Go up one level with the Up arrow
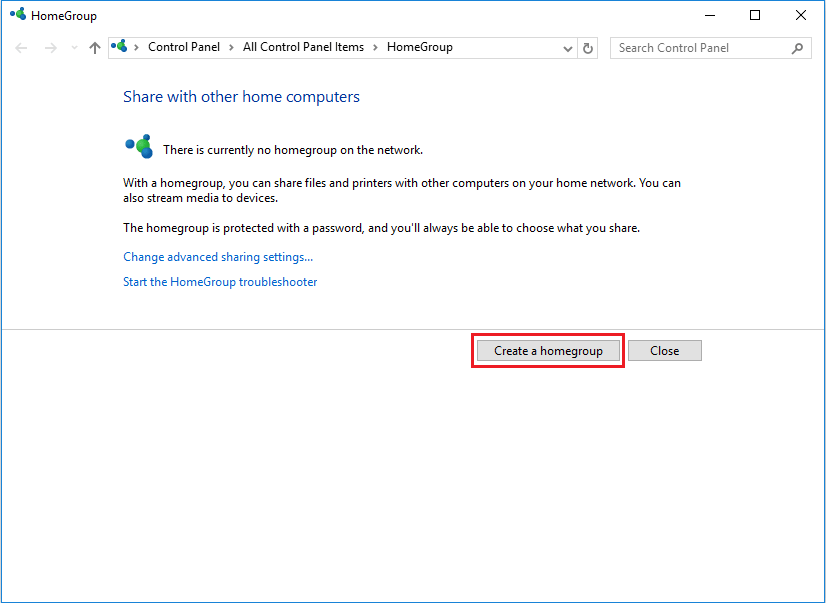Viewport: 826px width, 603px height. [x=95, y=48]
